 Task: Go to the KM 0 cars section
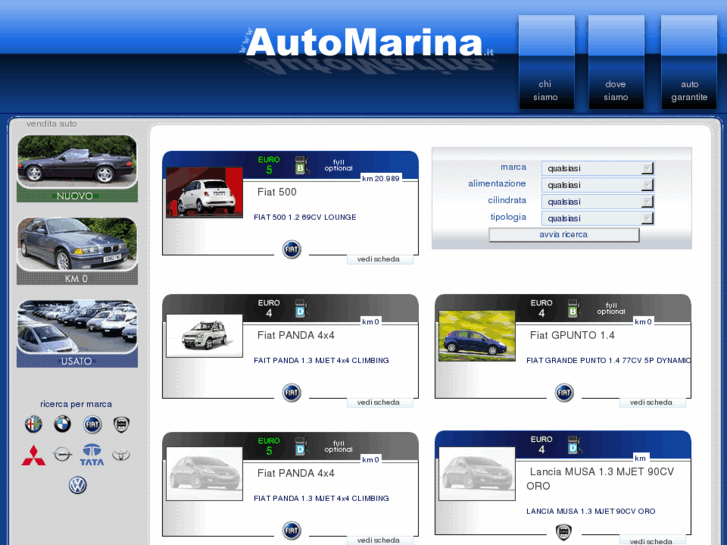[77, 251]
